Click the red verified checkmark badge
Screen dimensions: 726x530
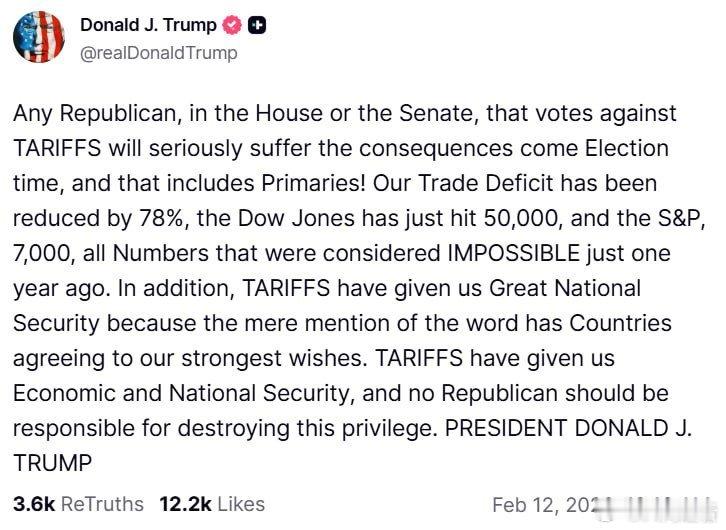[x=233, y=26]
